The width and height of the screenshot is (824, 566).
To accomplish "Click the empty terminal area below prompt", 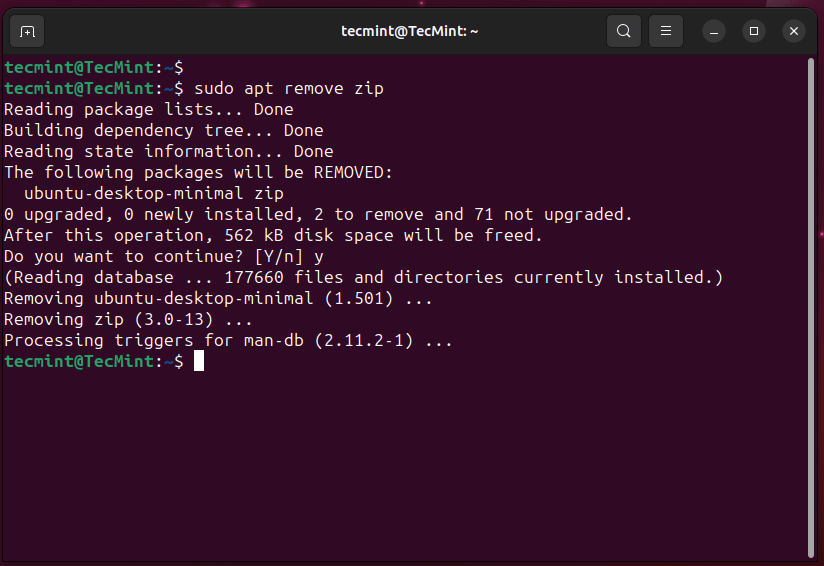I will tap(404, 465).
